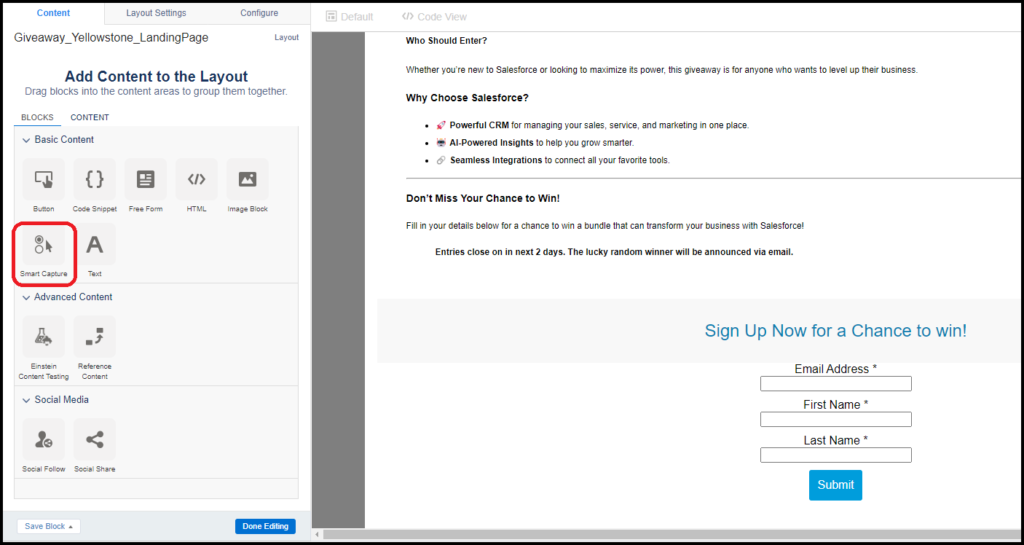Viewport: 1024px width, 545px height.
Task: Click the 'AI-Powered Insights' bullet text
Action: pos(492,142)
